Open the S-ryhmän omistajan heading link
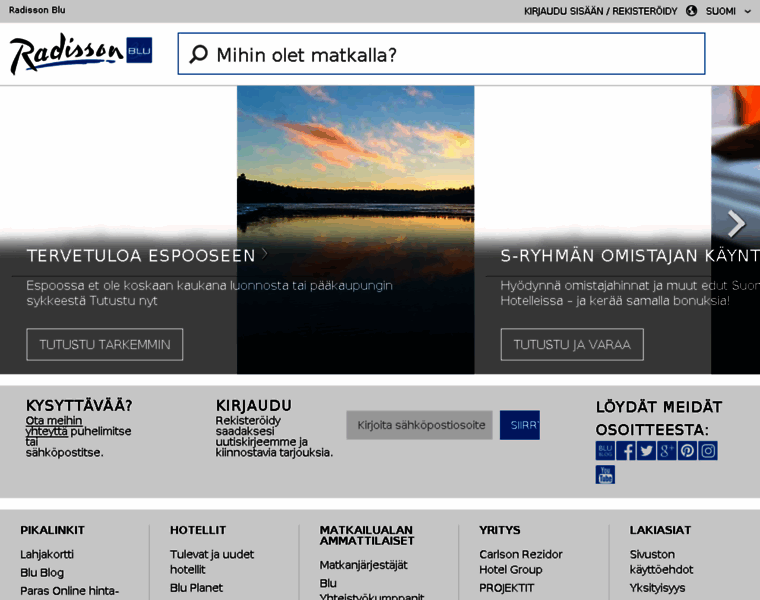Image resolution: width=760 pixels, height=600 pixels. (630, 255)
